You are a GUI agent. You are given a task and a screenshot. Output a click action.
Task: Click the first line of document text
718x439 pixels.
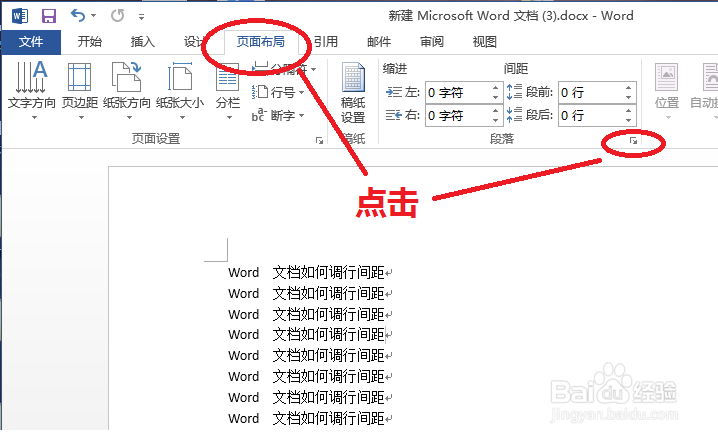[x=310, y=272]
